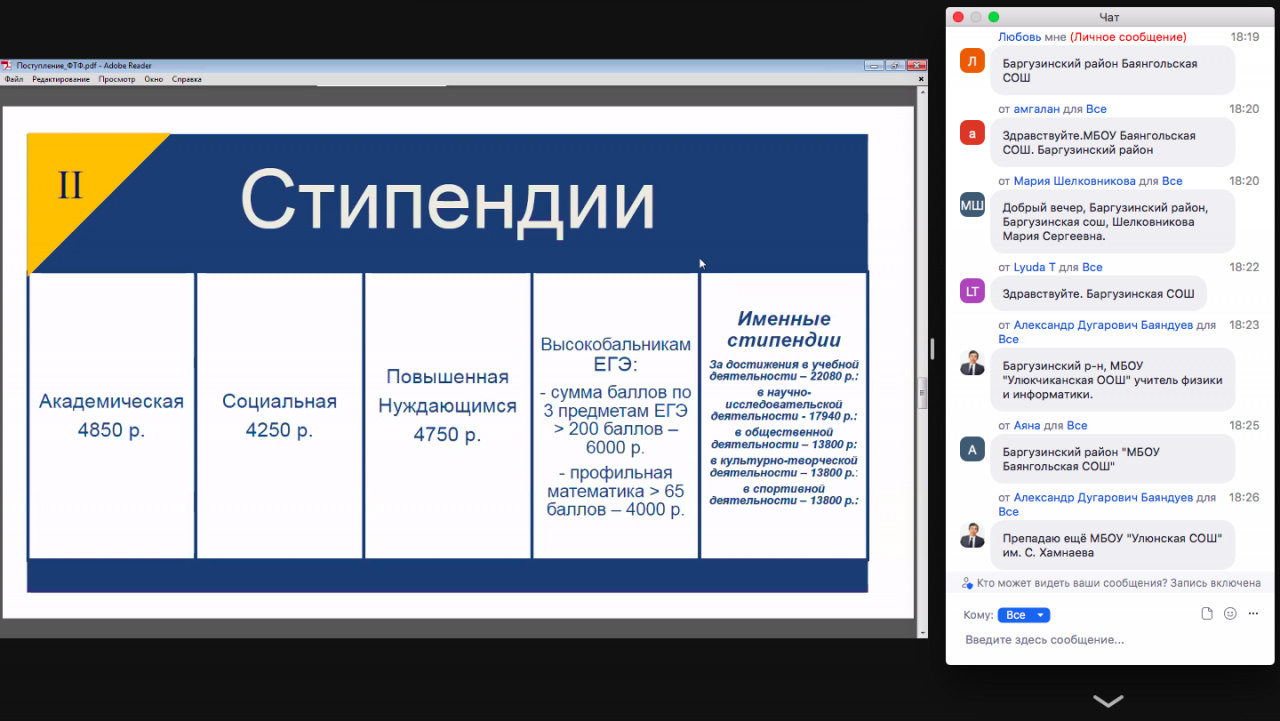Click sender name 'Аяна' in chat
The width and height of the screenshot is (1280, 721).
coord(1027,425)
